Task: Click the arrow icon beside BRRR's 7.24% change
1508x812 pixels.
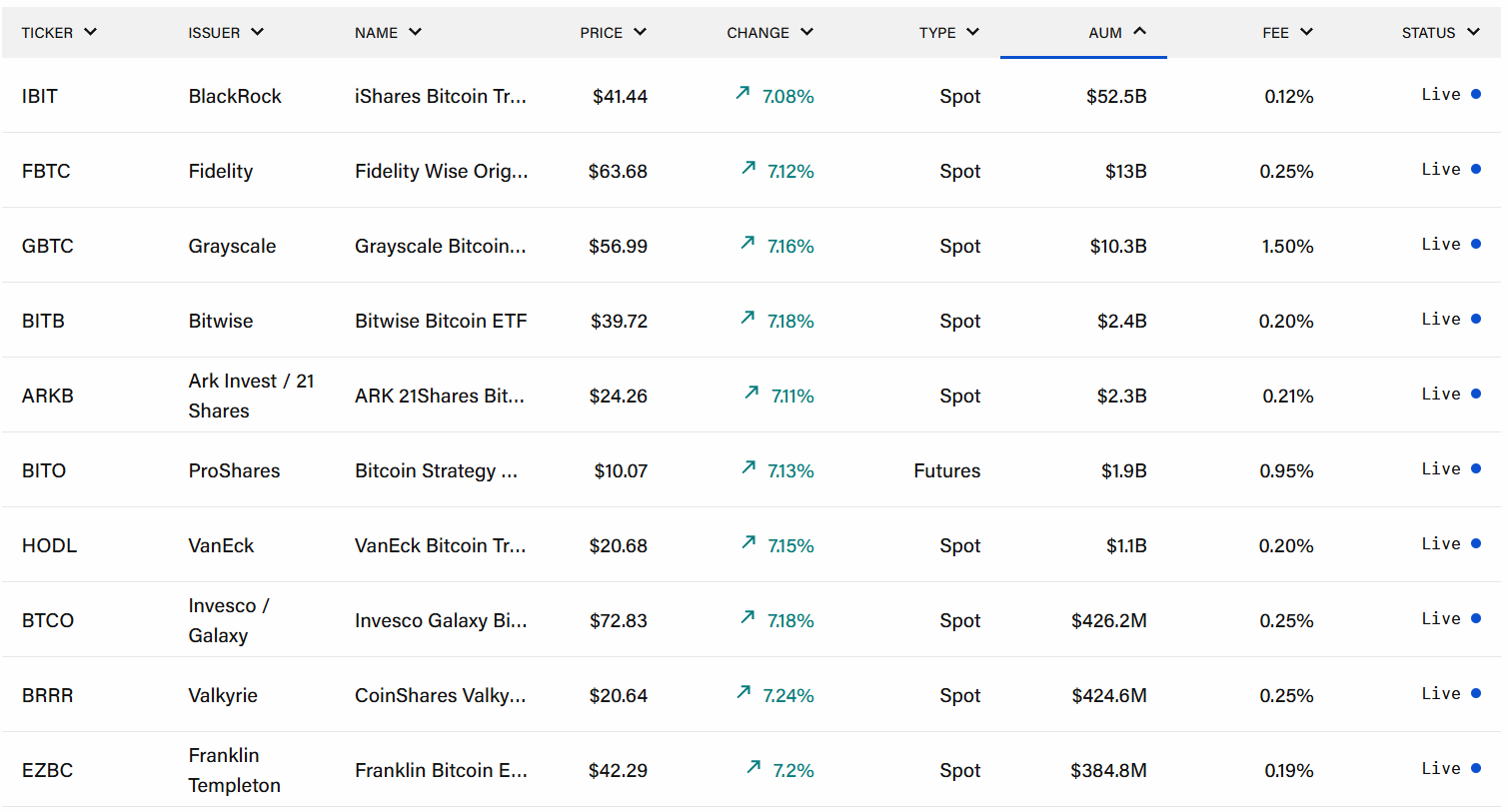Action: point(744,692)
